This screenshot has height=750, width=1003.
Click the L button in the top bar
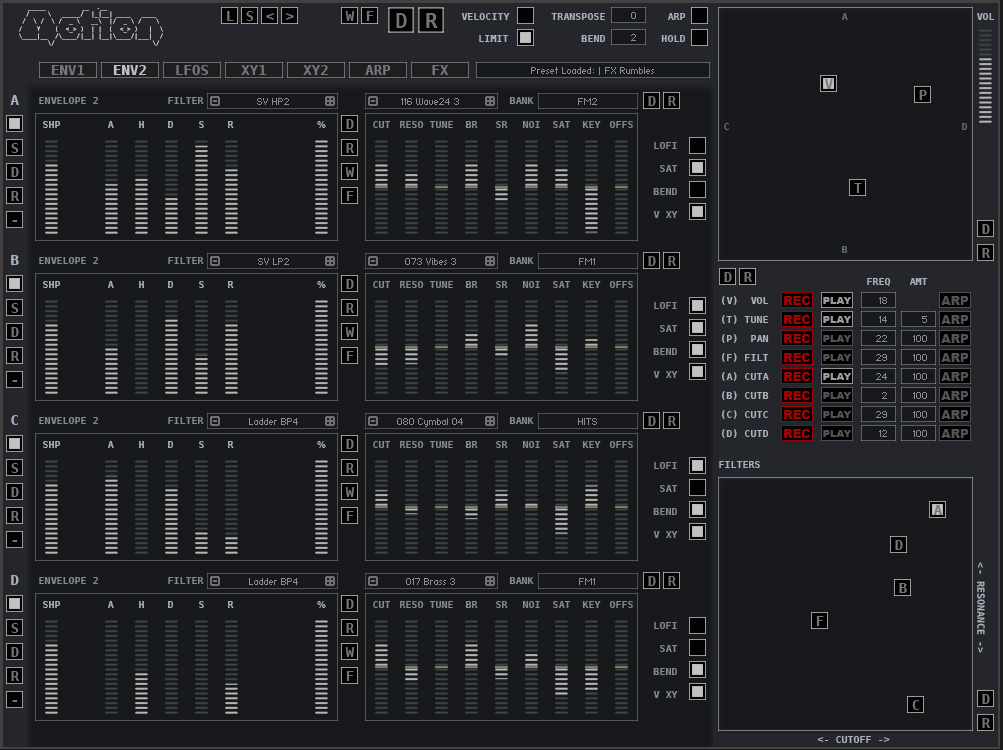[230, 15]
